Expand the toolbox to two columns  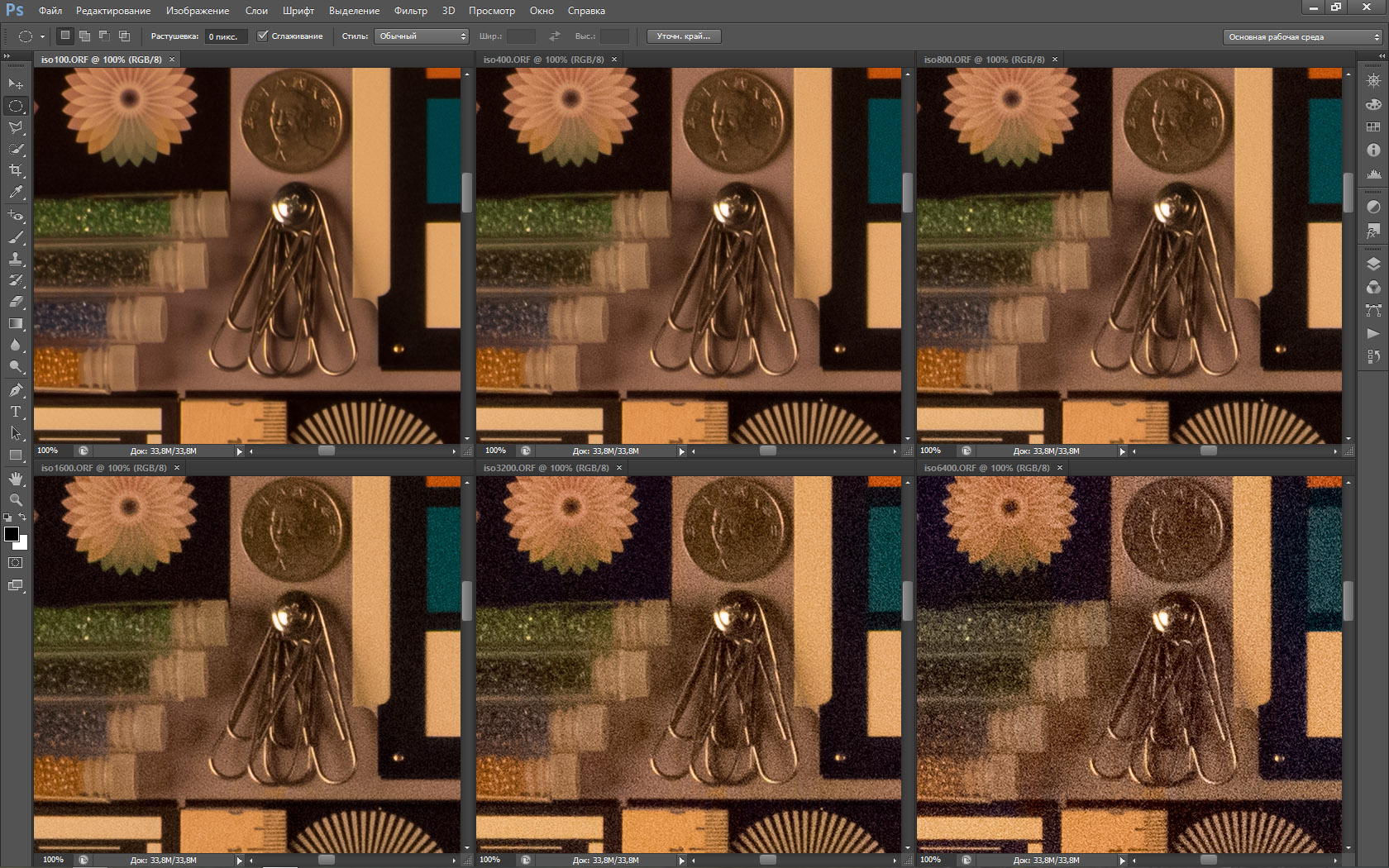coord(7,56)
